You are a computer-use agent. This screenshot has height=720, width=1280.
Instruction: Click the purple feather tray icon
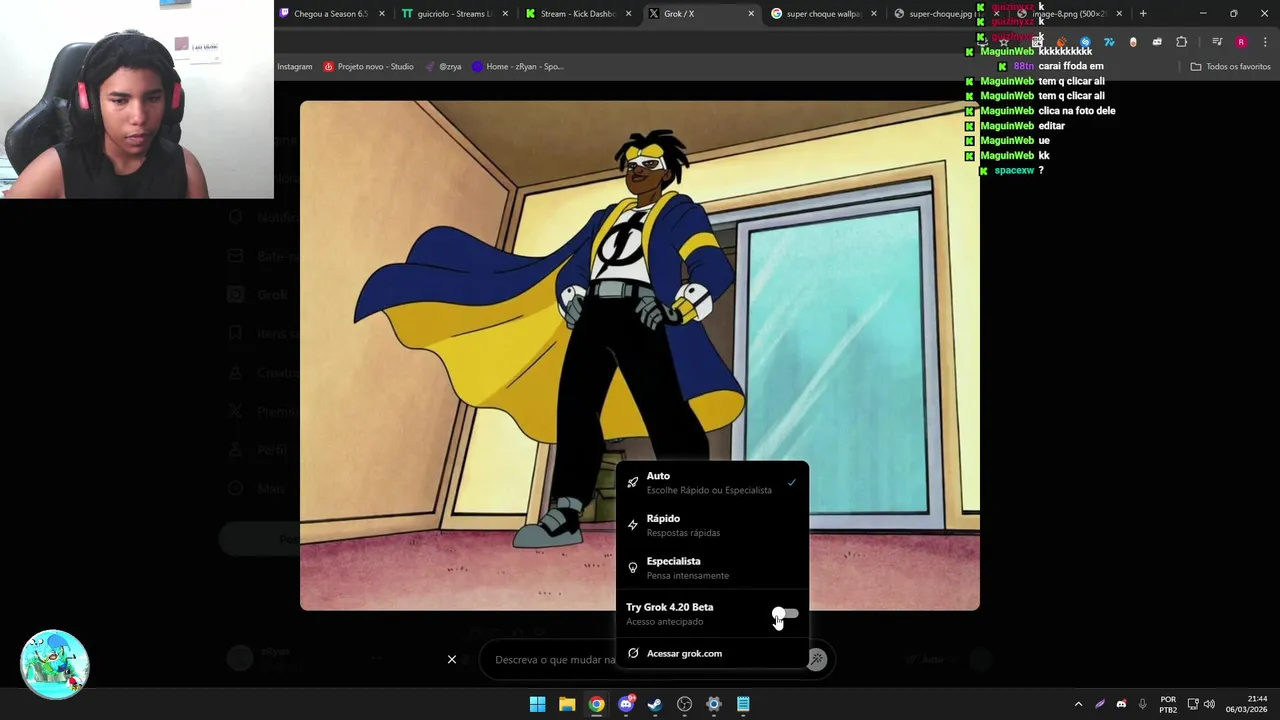pyautogui.click(x=1100, y=704)
